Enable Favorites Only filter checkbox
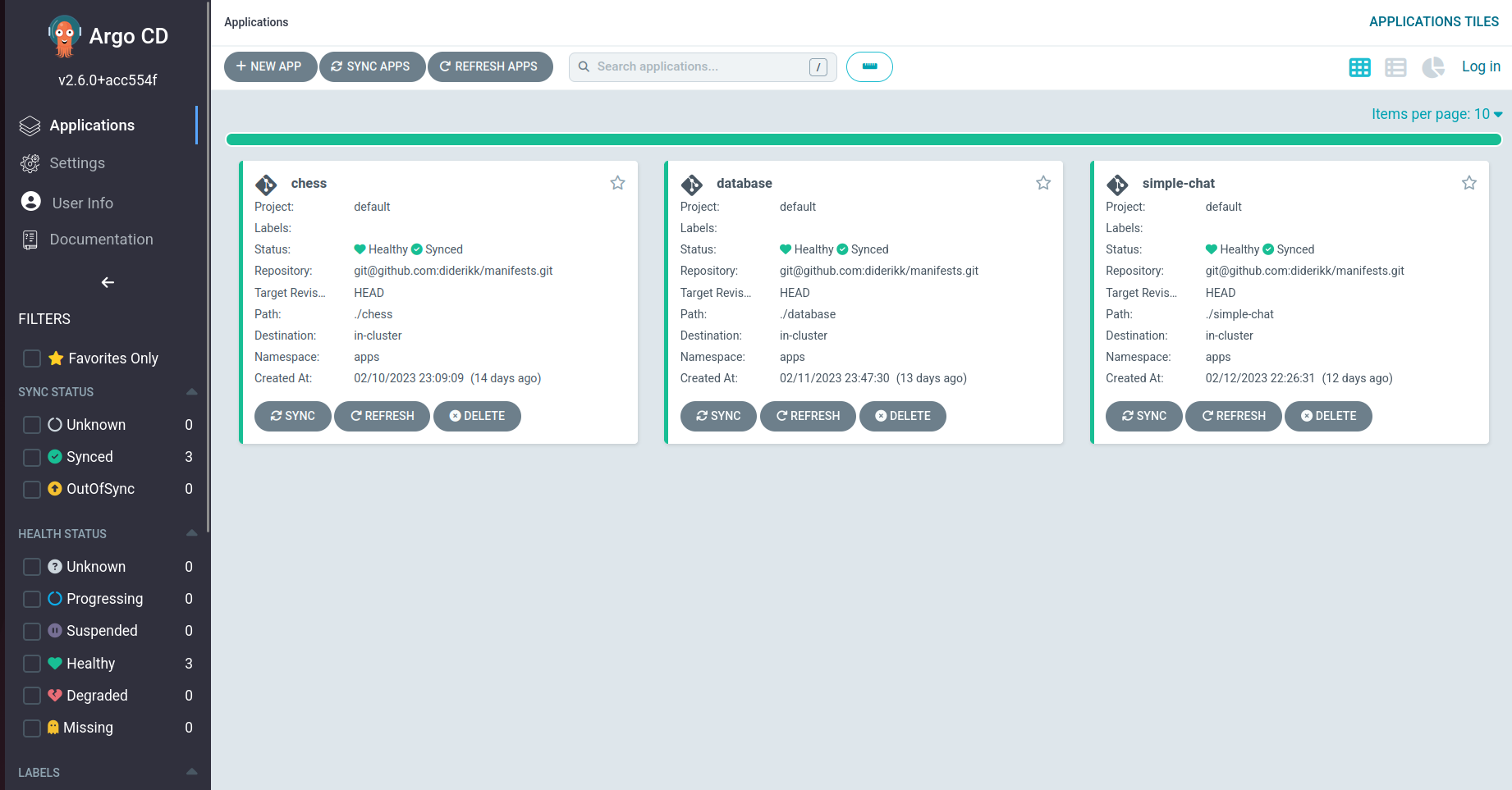Screen dimensions: 1512x790 [x=32, y=358]
